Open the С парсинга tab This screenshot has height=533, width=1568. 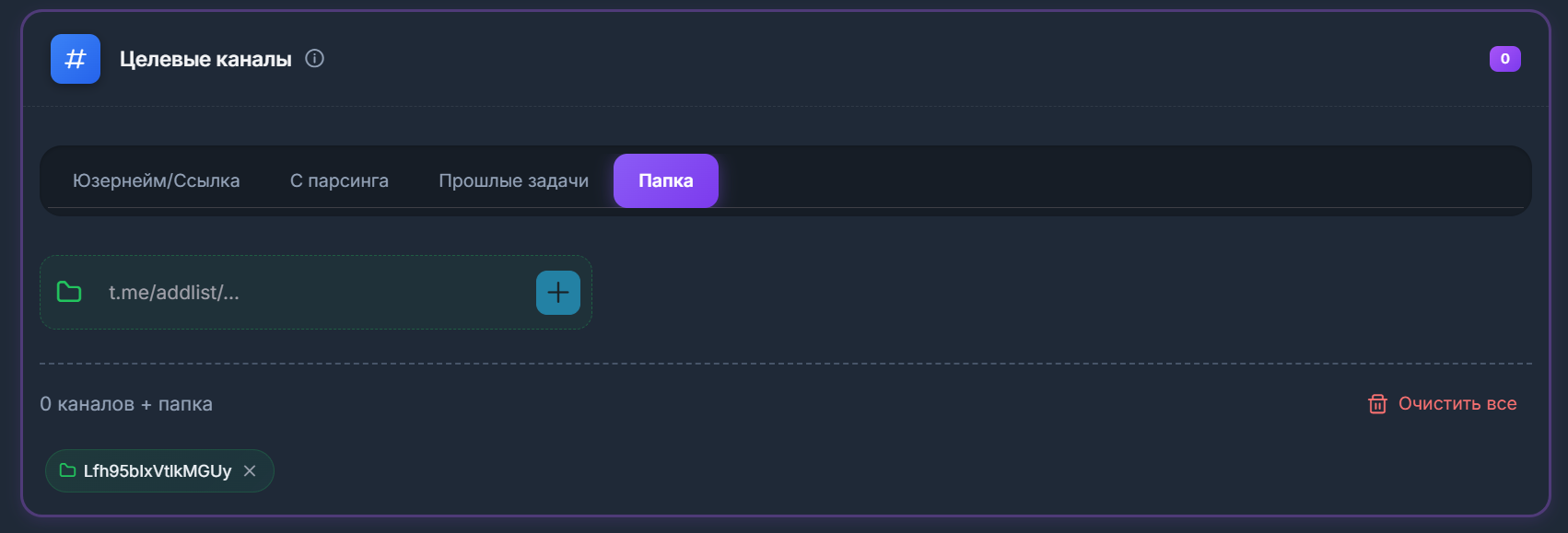339,181
